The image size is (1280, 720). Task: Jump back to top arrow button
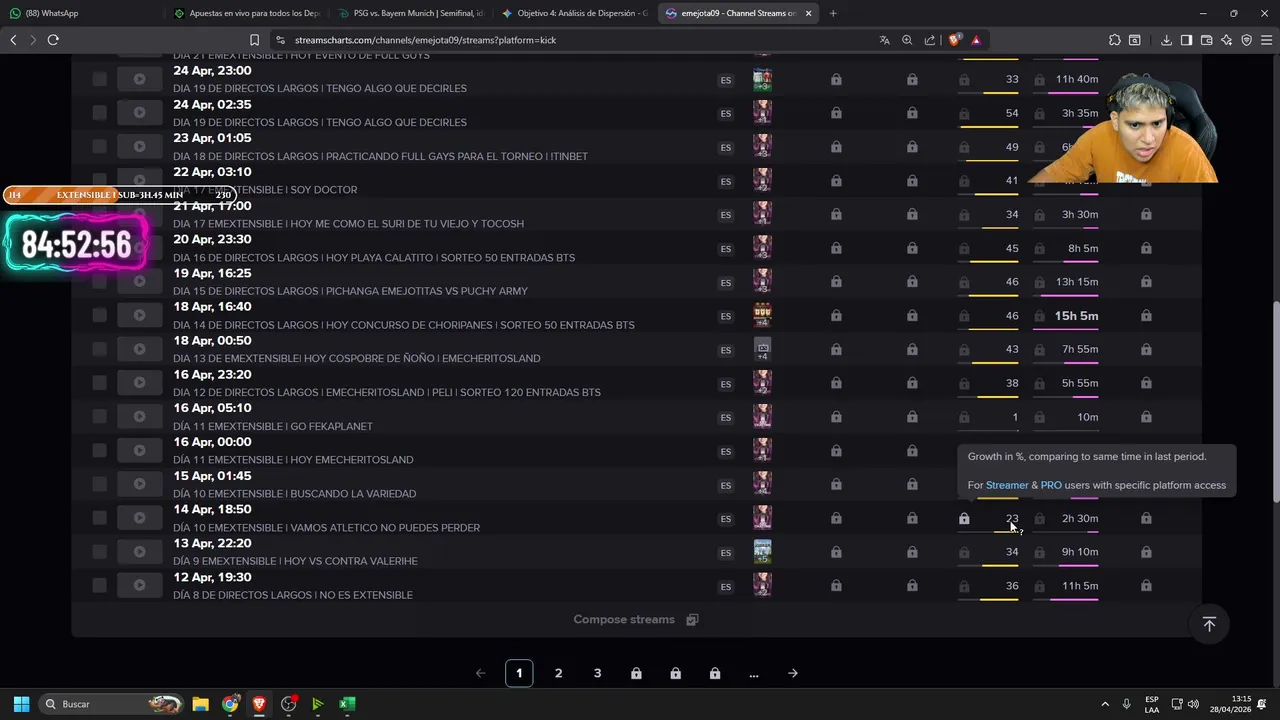1209,624
